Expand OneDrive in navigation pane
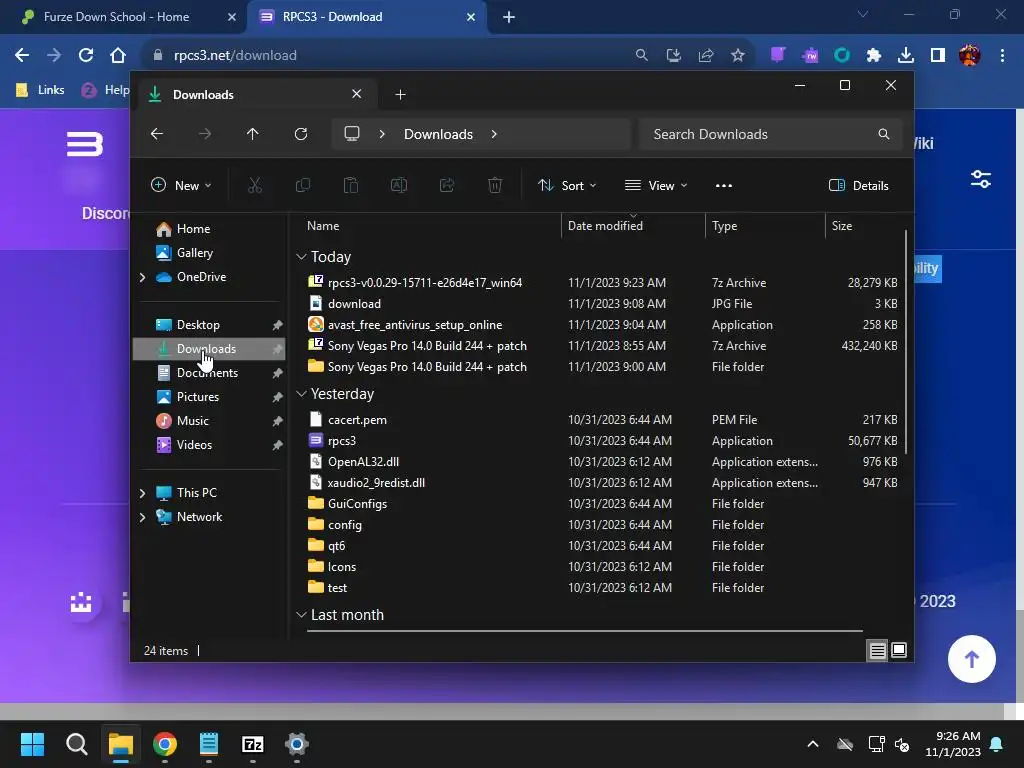The image size is (1024, 768). 142,277
